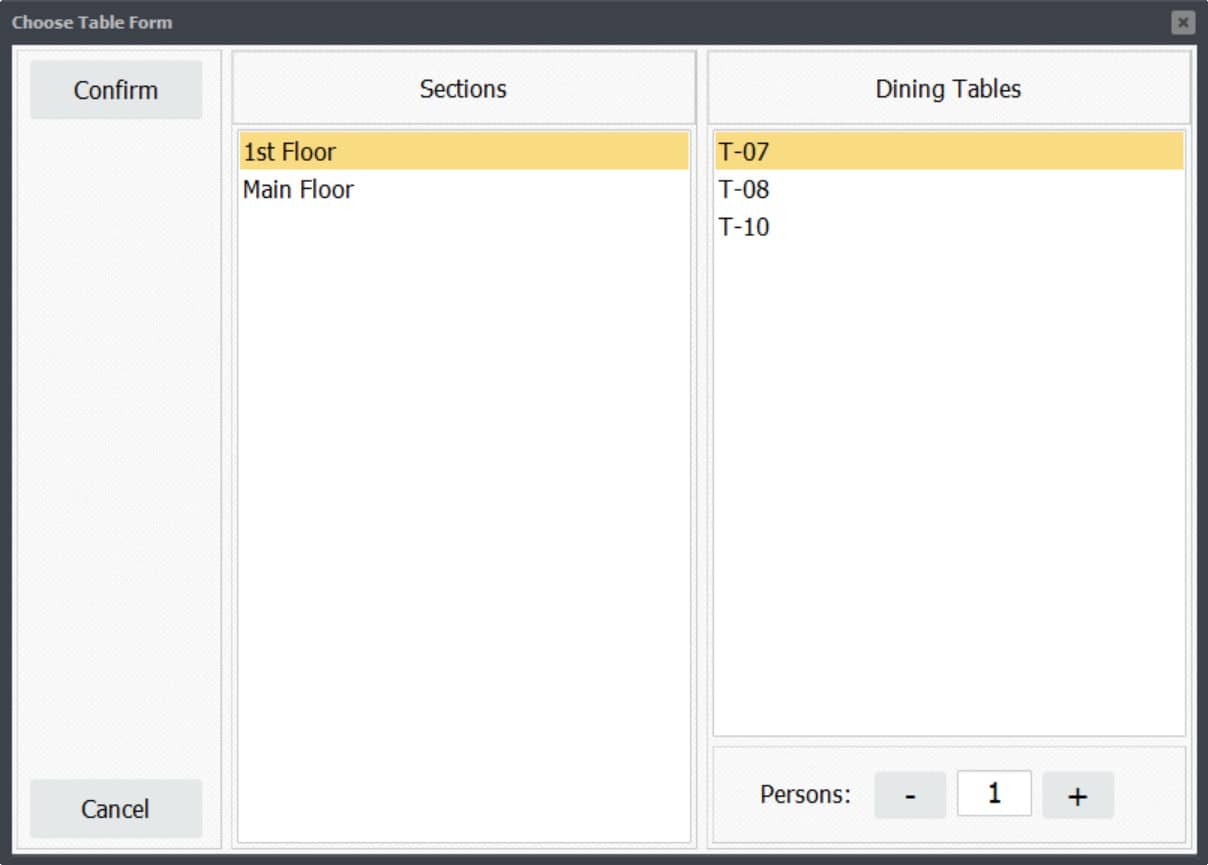Click blank area right of plus button
The image size is (1208, 865).
(1150, 796)
